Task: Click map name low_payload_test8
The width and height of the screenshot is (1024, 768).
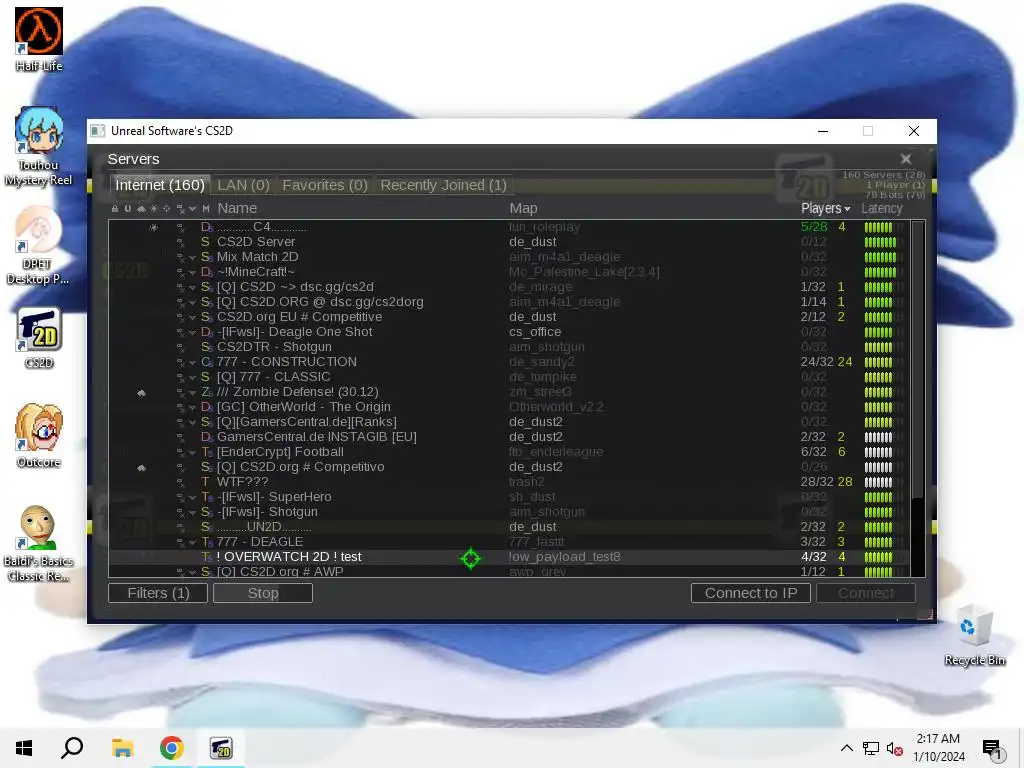Action: click(x=565, y=557)
